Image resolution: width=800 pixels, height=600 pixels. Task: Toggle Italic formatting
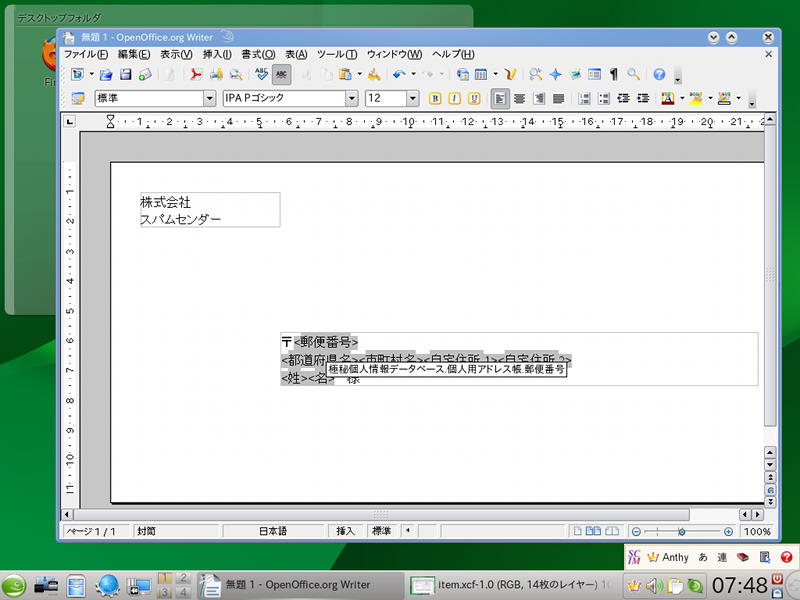click(x=454, y=98)
